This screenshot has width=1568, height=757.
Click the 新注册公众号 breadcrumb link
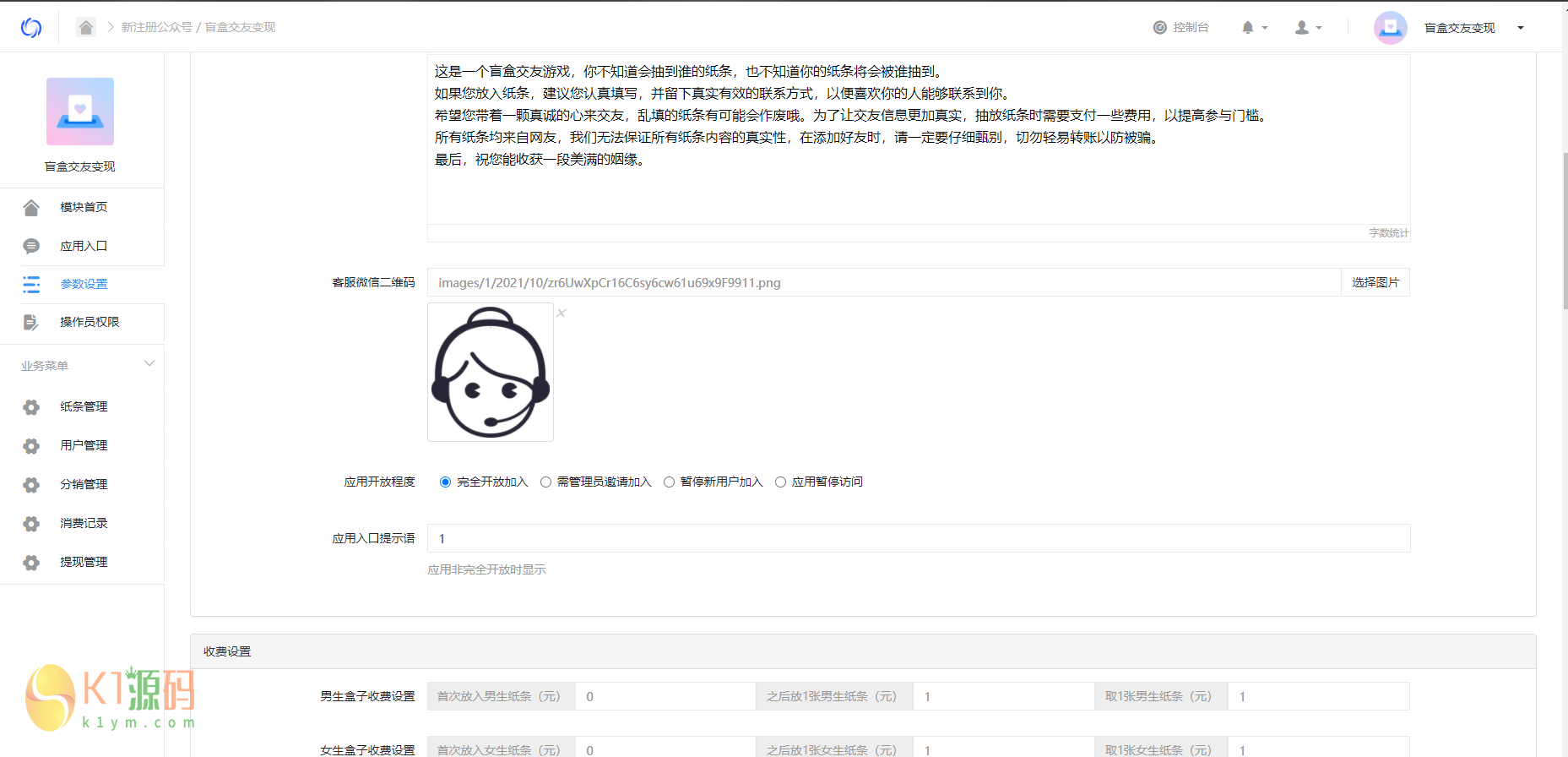(x=157, y=27)
